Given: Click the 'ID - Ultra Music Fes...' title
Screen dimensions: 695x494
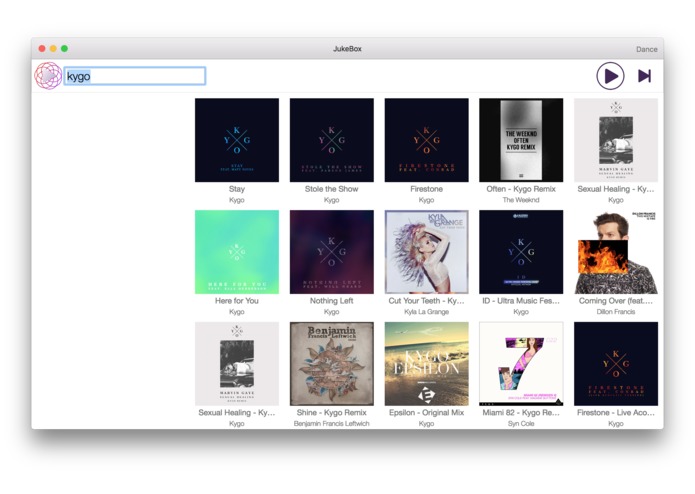Looking at the screenshot, I should coord(521,301).
